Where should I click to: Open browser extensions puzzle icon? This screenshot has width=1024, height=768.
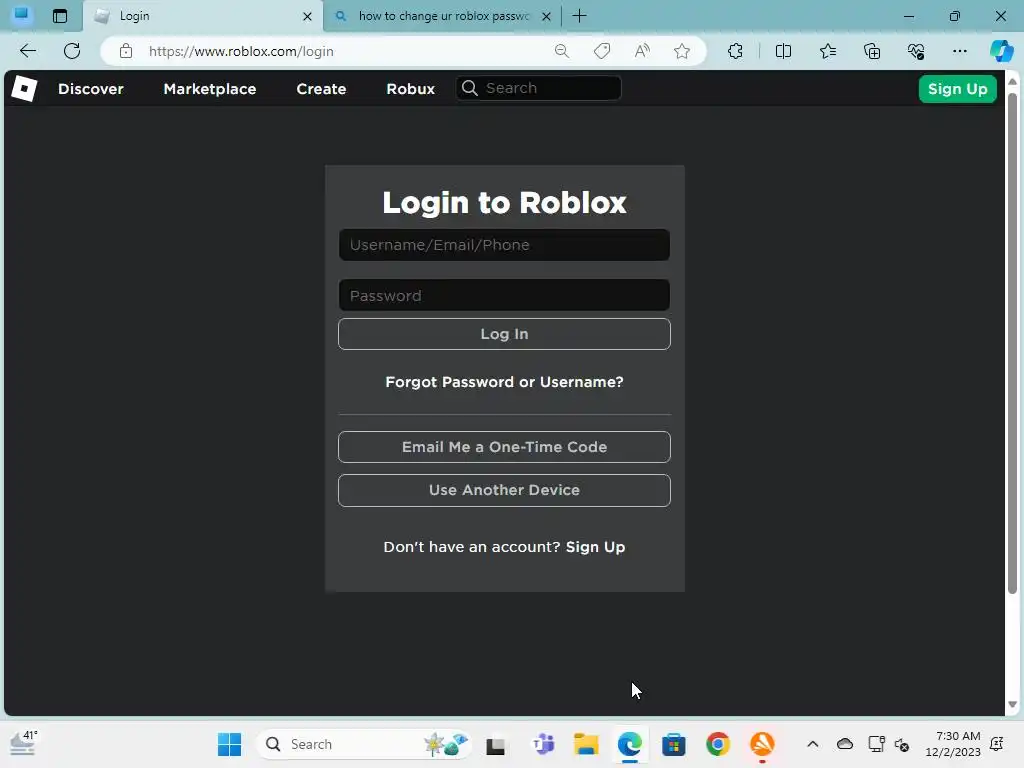pyautogui.click(x=735, y=51)
